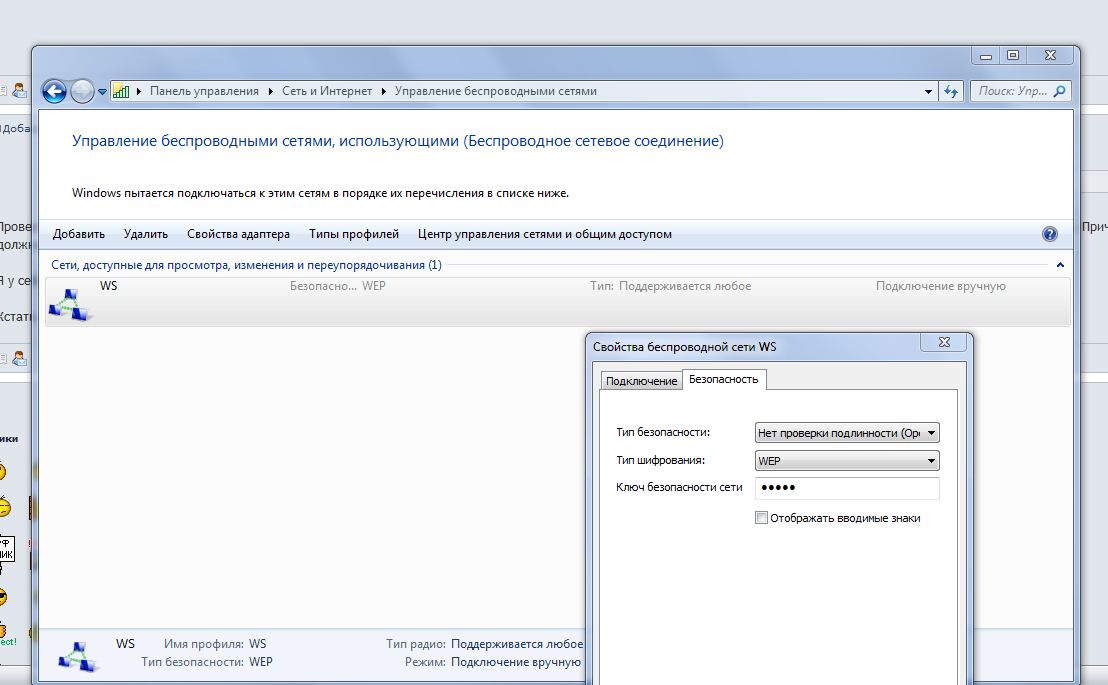Open 'Центр управления сетями и общим доступом'
The width and height of the screenshot is (1108, 685).
pos(545,234)
